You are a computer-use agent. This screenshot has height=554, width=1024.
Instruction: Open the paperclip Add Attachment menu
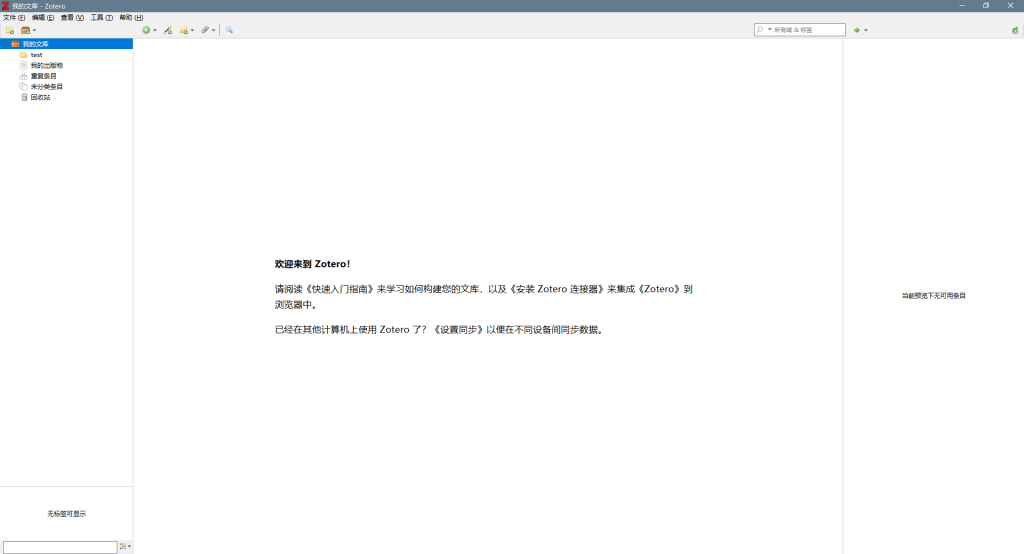208,30
